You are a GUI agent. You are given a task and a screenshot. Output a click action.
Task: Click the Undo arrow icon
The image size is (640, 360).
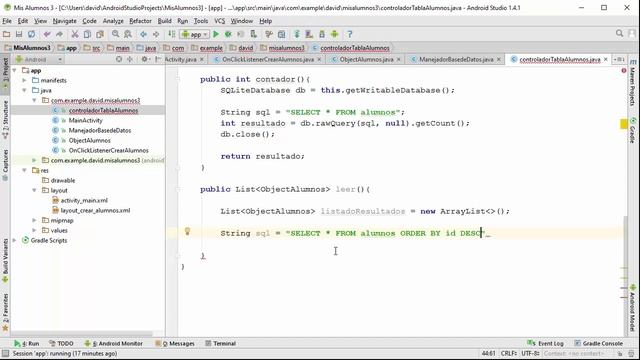tap(47, 34)
